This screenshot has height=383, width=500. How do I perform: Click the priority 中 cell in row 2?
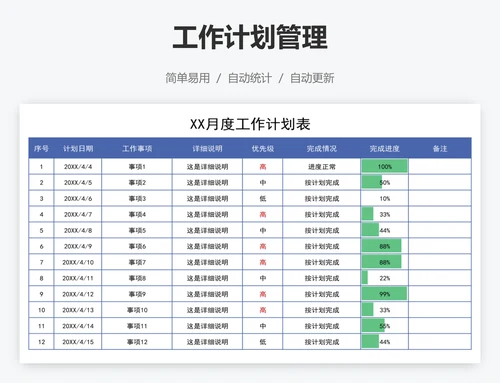263,182
